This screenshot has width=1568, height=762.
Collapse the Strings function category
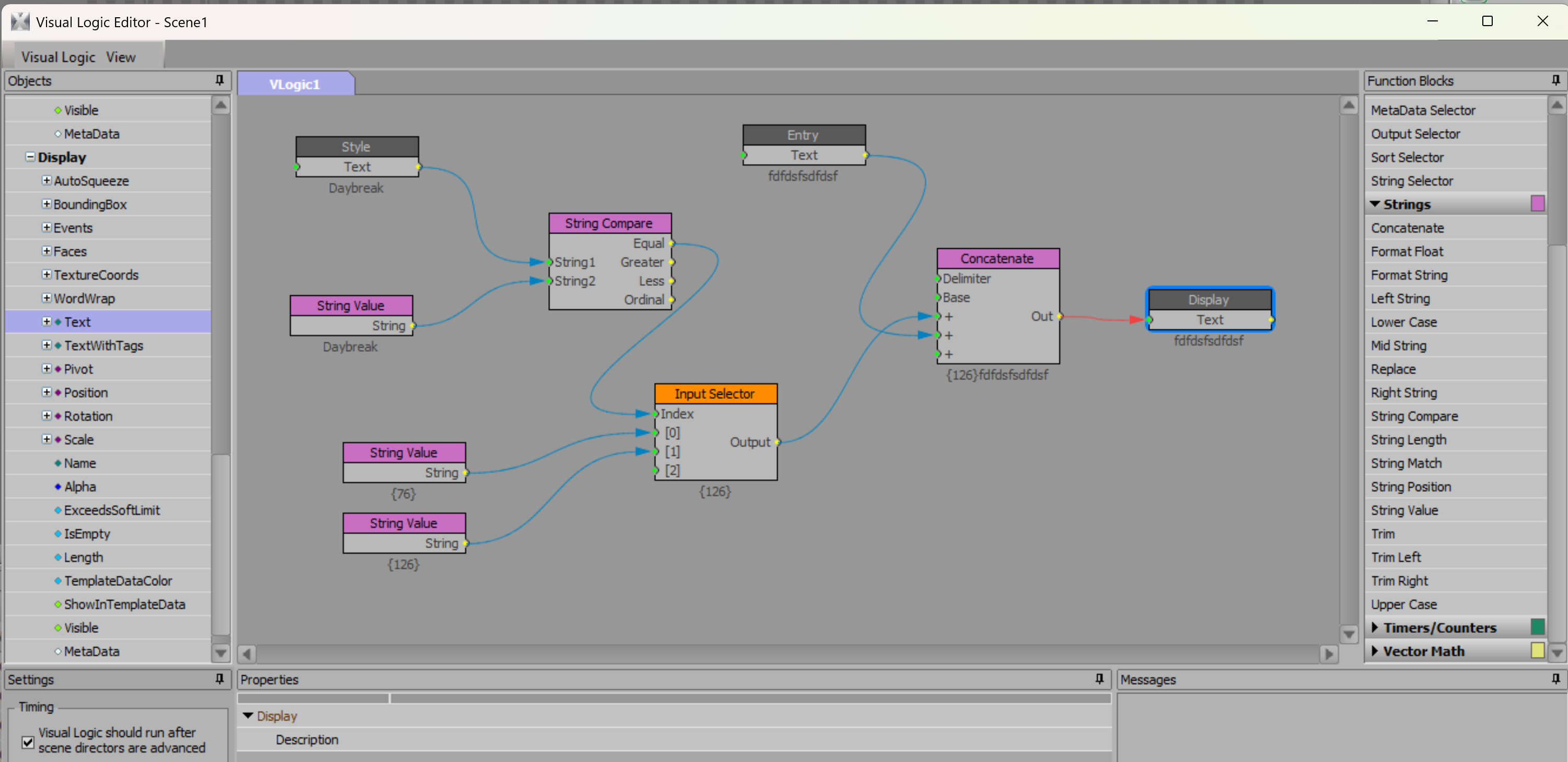(1375, 204)
